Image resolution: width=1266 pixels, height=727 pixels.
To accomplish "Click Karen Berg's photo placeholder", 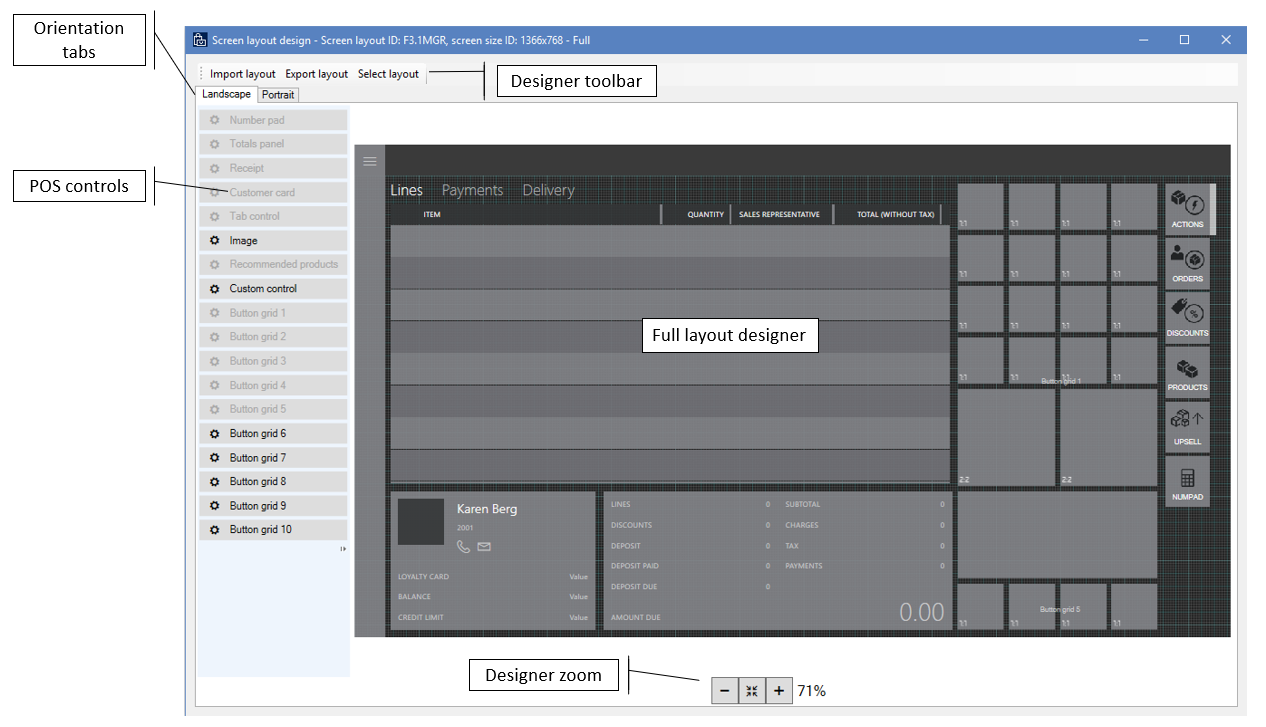I will (x=421, y=521).
